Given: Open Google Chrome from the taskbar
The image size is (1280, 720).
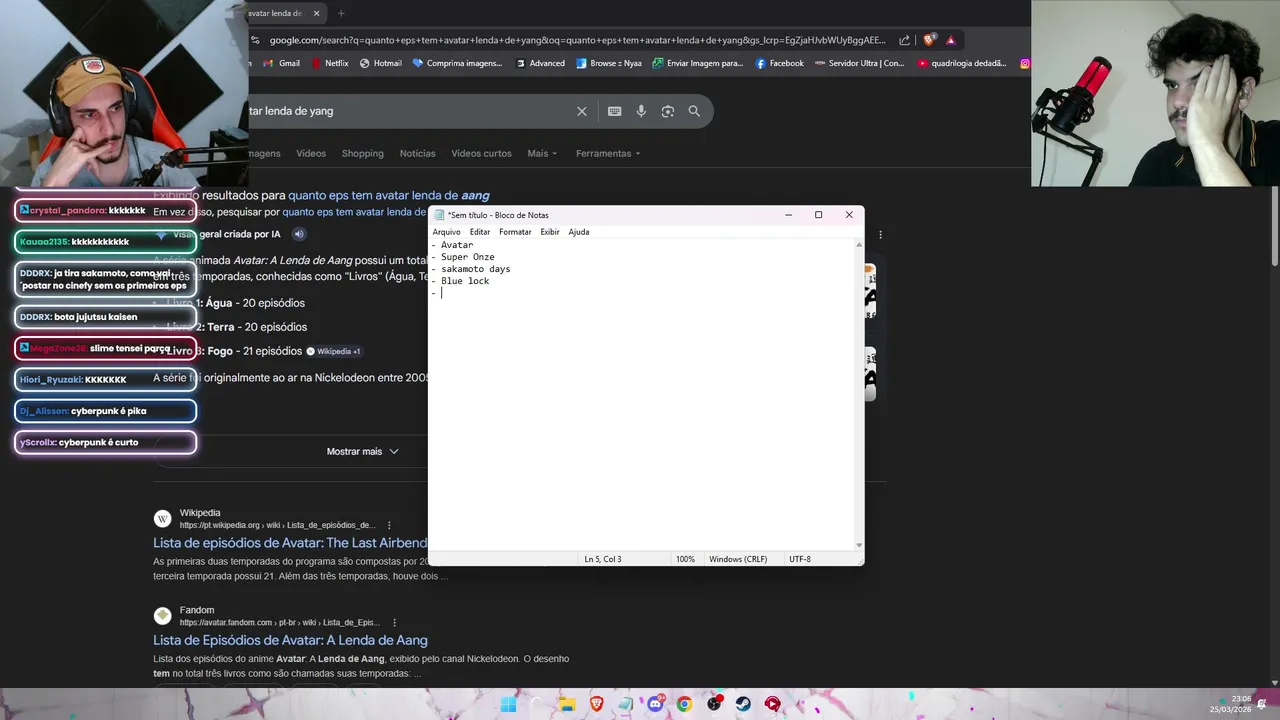Looking at the screenshot, I should (684, 704).
